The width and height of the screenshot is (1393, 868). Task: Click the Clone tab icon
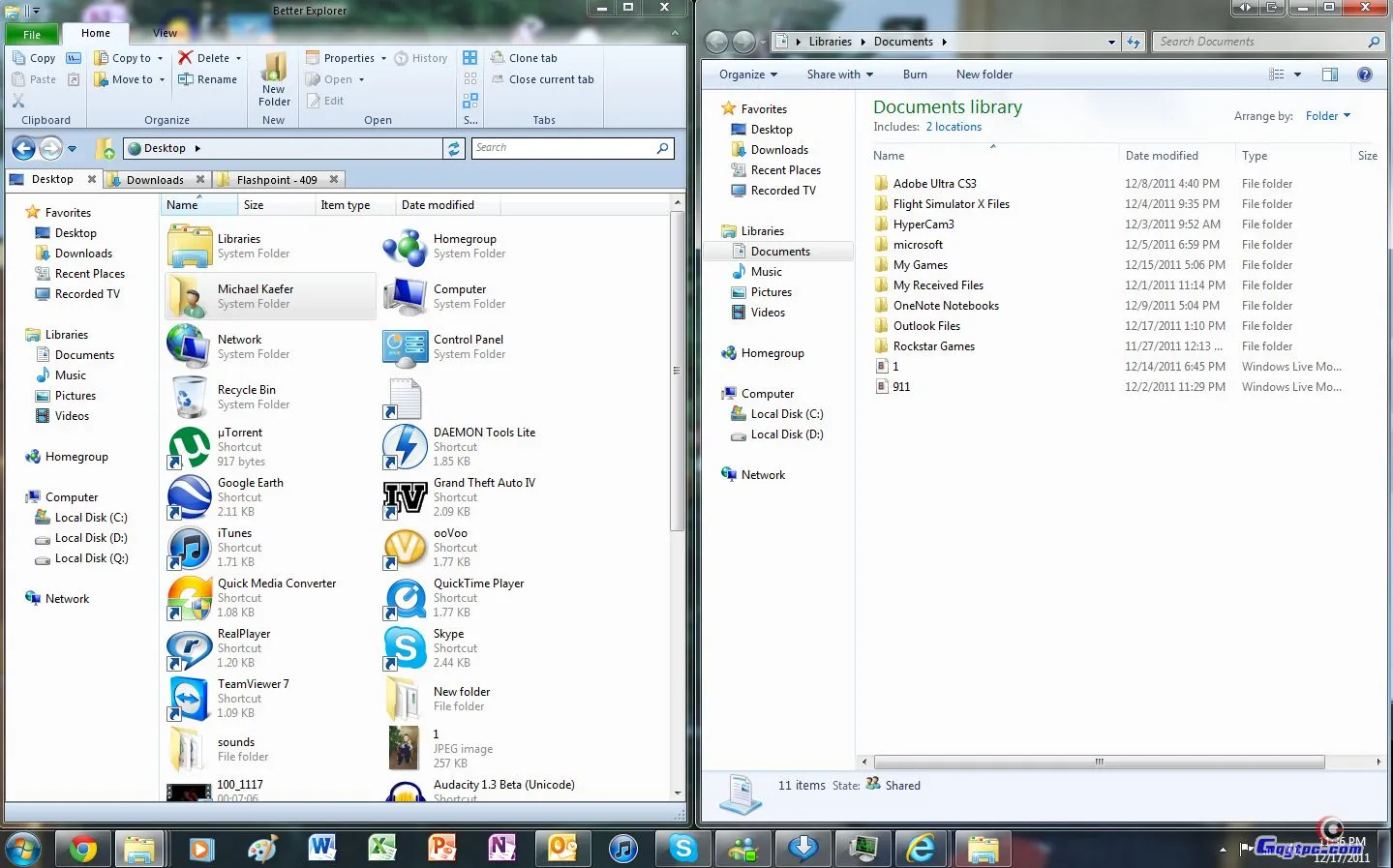coord(498,58)
